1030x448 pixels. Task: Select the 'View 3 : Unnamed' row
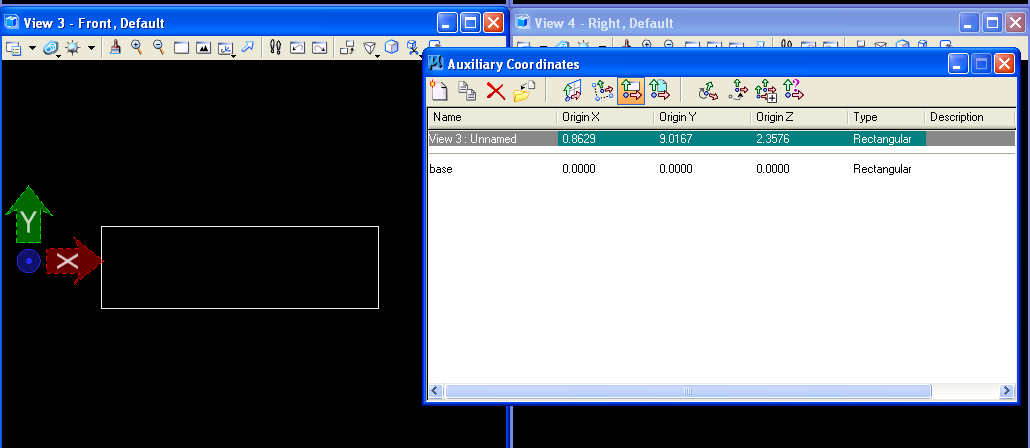click(722, 139)
